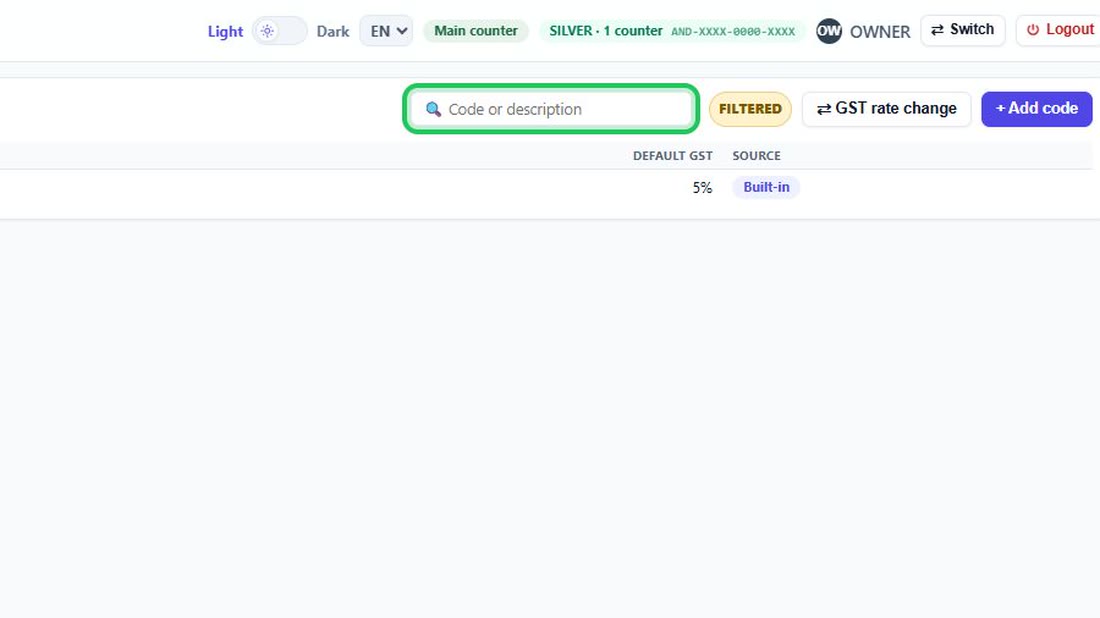Open the GST rate change dialog
This screenshot has width=1100, height=618.
click(x=886, y=109)
